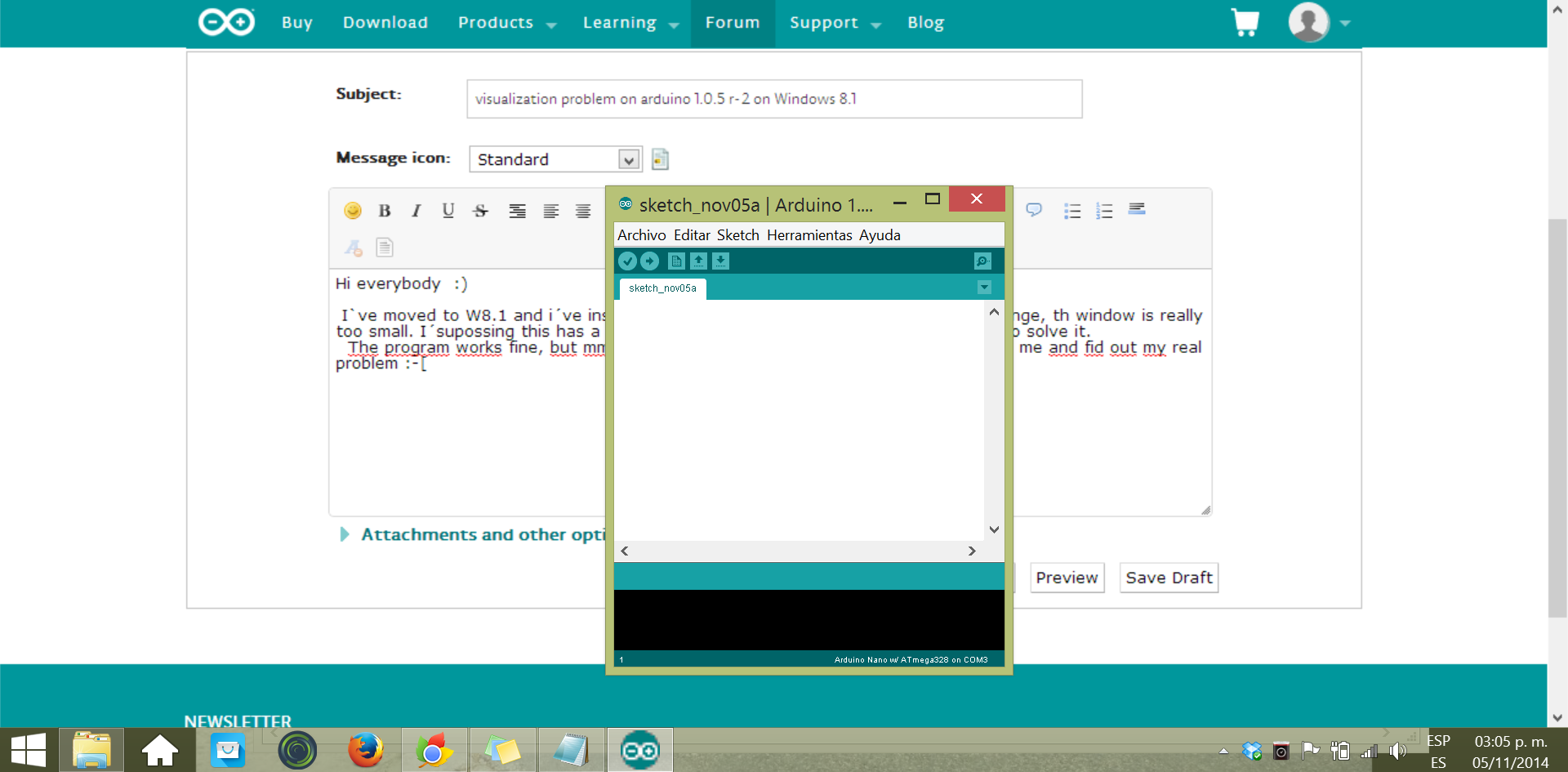This screenshot has height=772, width=1568.
Task: Open the Ayuda menu in Arduino IDE
Action: pos(880,235)
